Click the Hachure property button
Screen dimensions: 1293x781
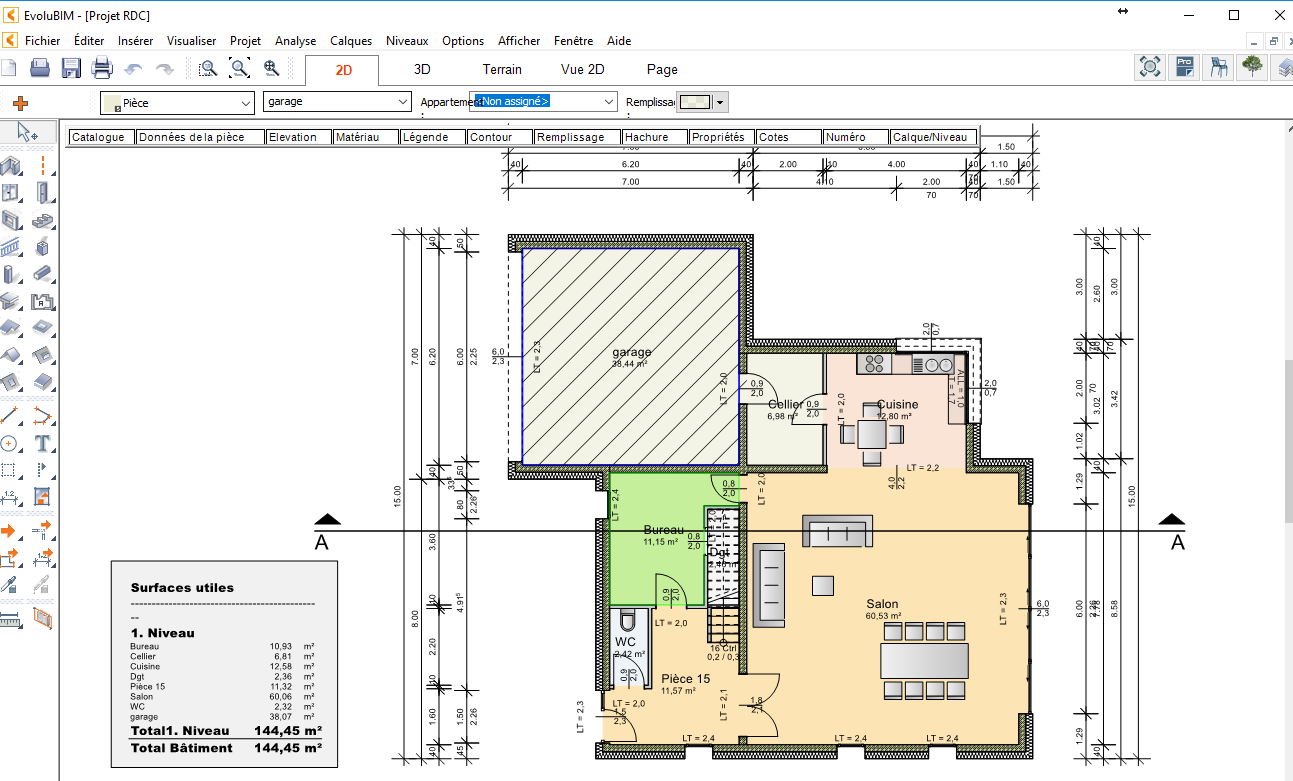[654, 137]
